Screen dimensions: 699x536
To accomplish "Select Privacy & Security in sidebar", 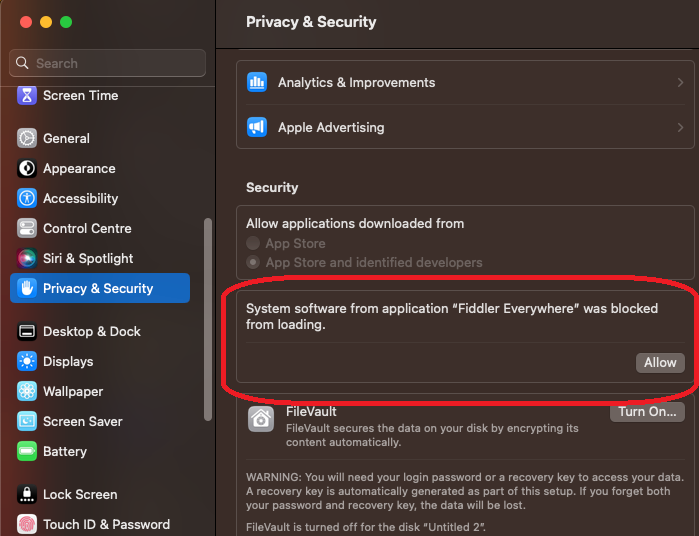I will click(x=98, y=289).
